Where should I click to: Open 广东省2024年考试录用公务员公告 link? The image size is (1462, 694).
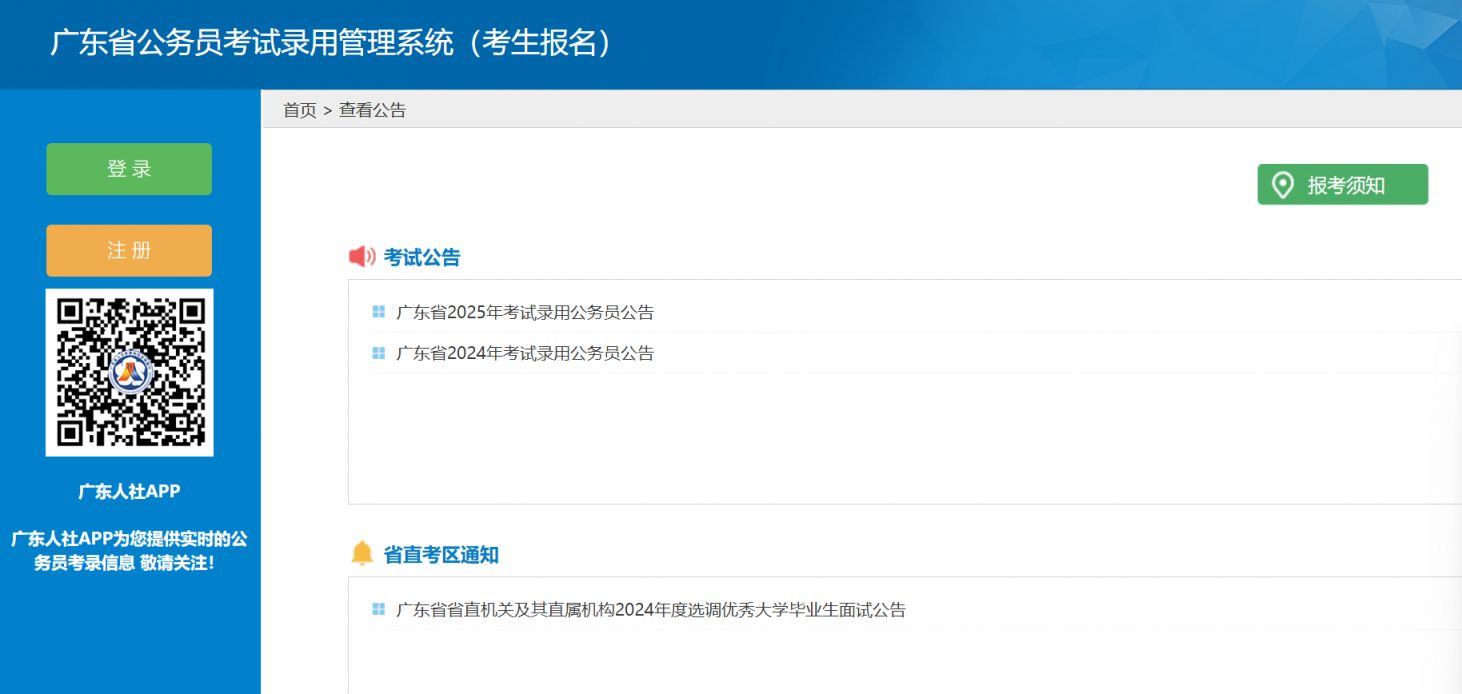pos(525,353)
